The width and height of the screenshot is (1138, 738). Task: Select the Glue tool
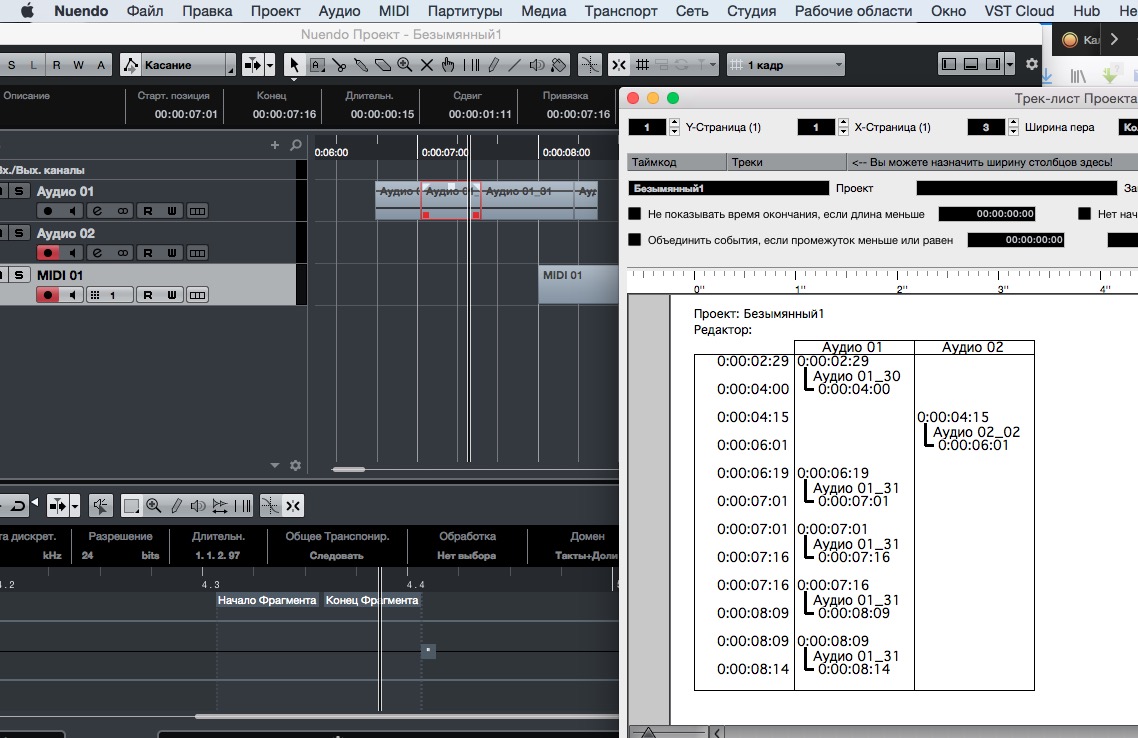(361, 65)
